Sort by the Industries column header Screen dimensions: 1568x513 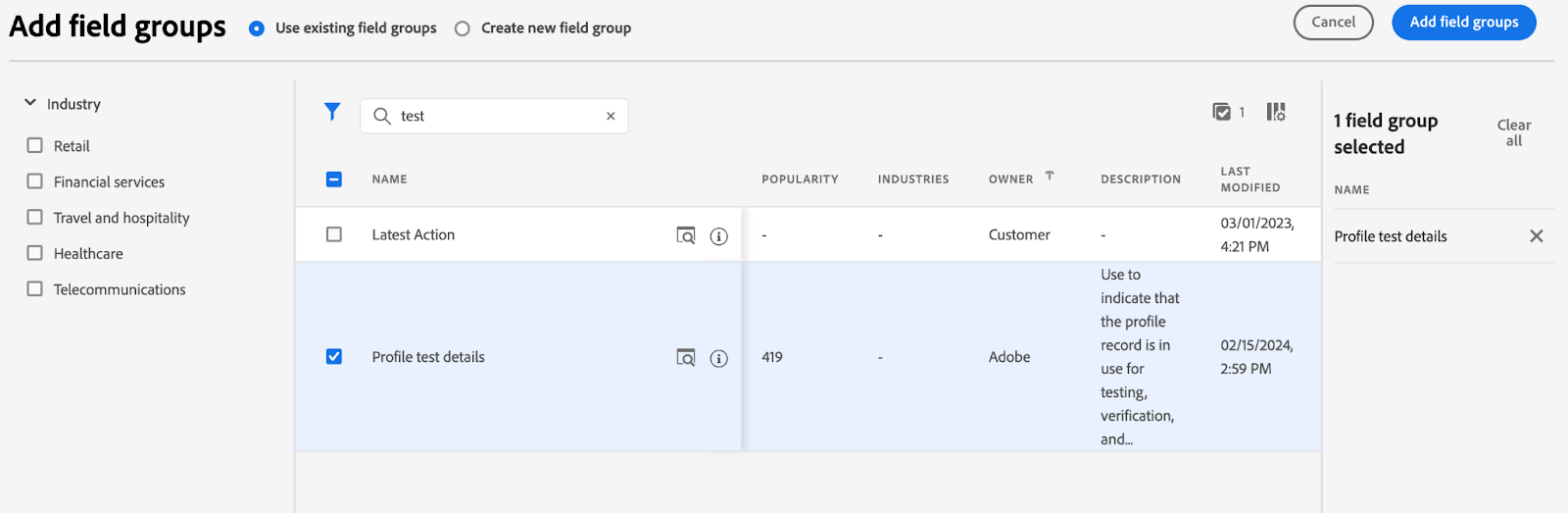click(x=913, y=180)
